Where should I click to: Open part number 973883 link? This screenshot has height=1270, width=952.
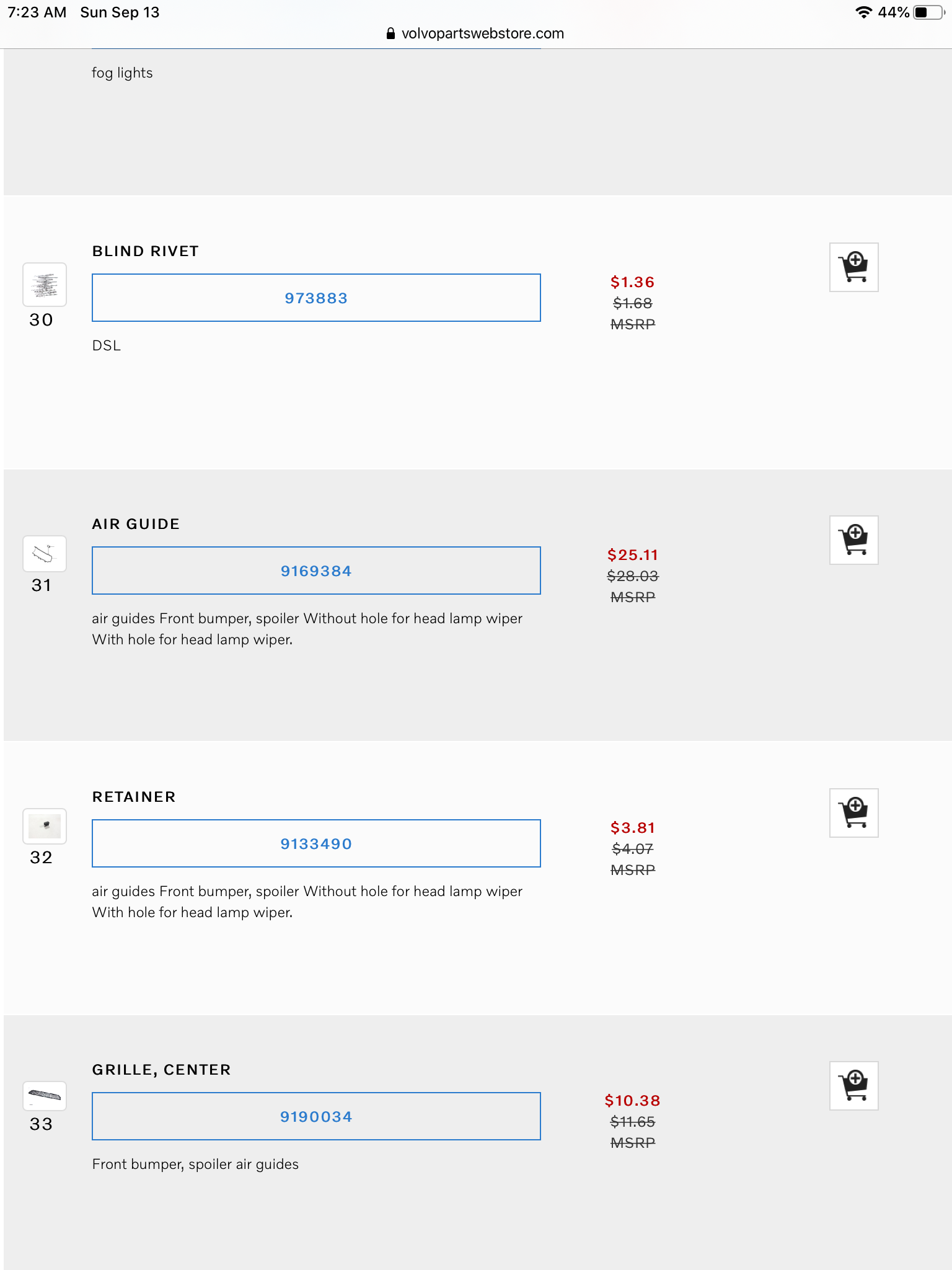click(316, 298)
